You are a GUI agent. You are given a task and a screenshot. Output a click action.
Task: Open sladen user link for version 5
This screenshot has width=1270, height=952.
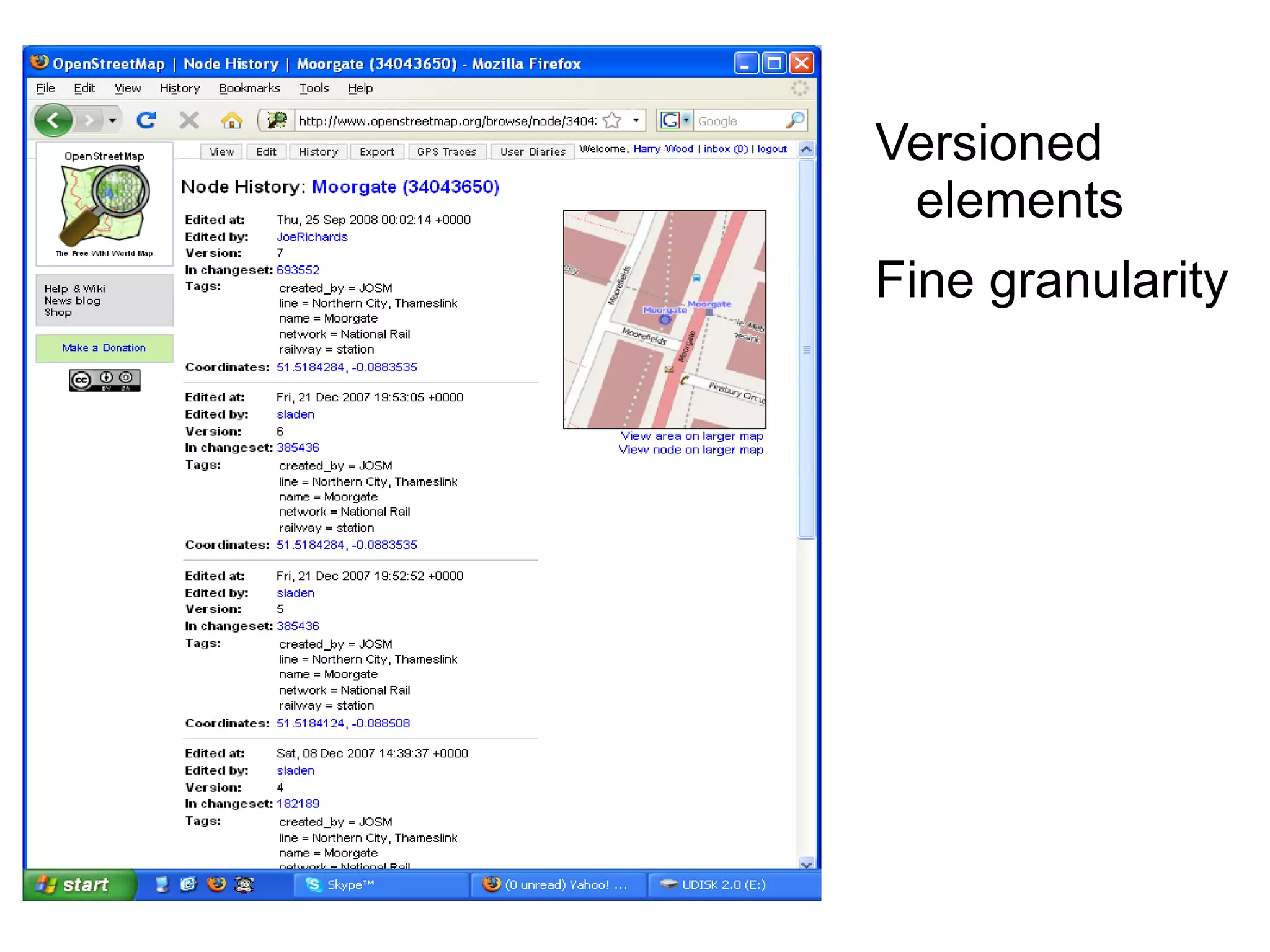tap(295, 593)
